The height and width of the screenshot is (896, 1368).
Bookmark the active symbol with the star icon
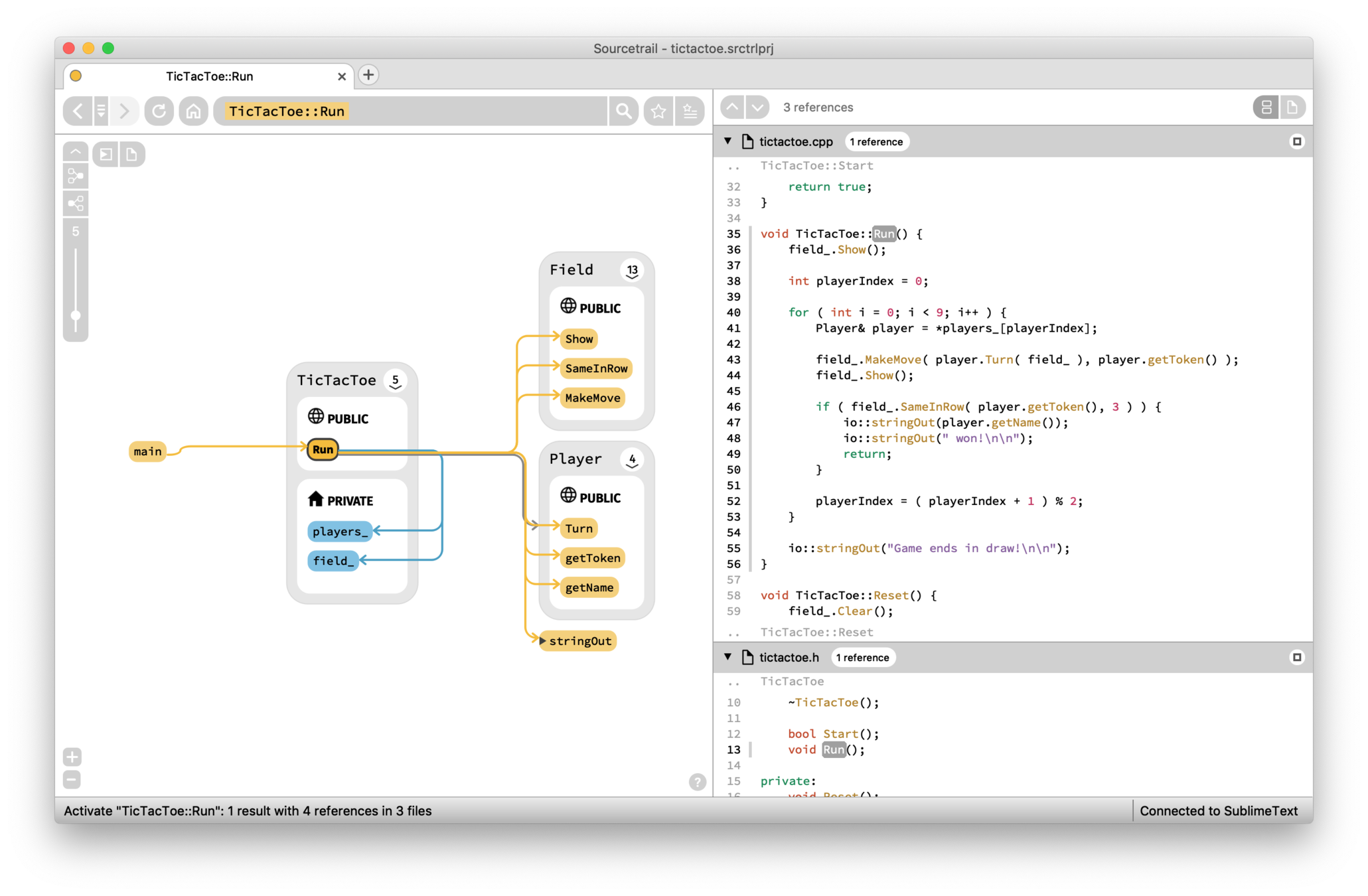(x=658, y=111)
